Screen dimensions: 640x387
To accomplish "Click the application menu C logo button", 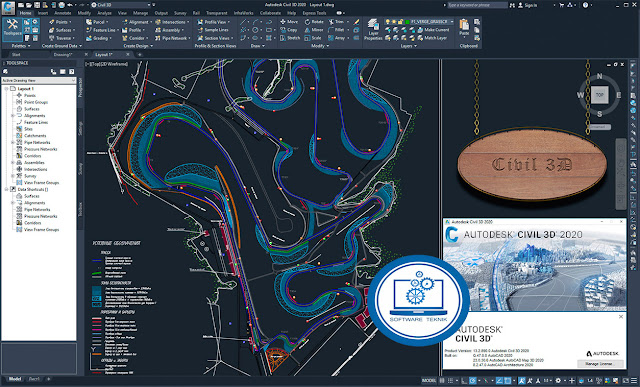I will (x=8, y=7).
